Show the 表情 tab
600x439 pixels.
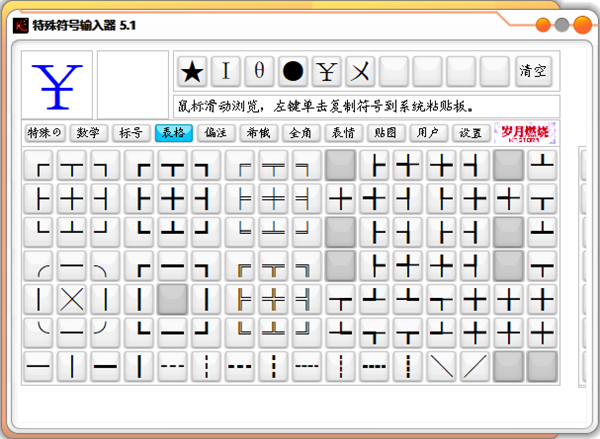[344, 133]
